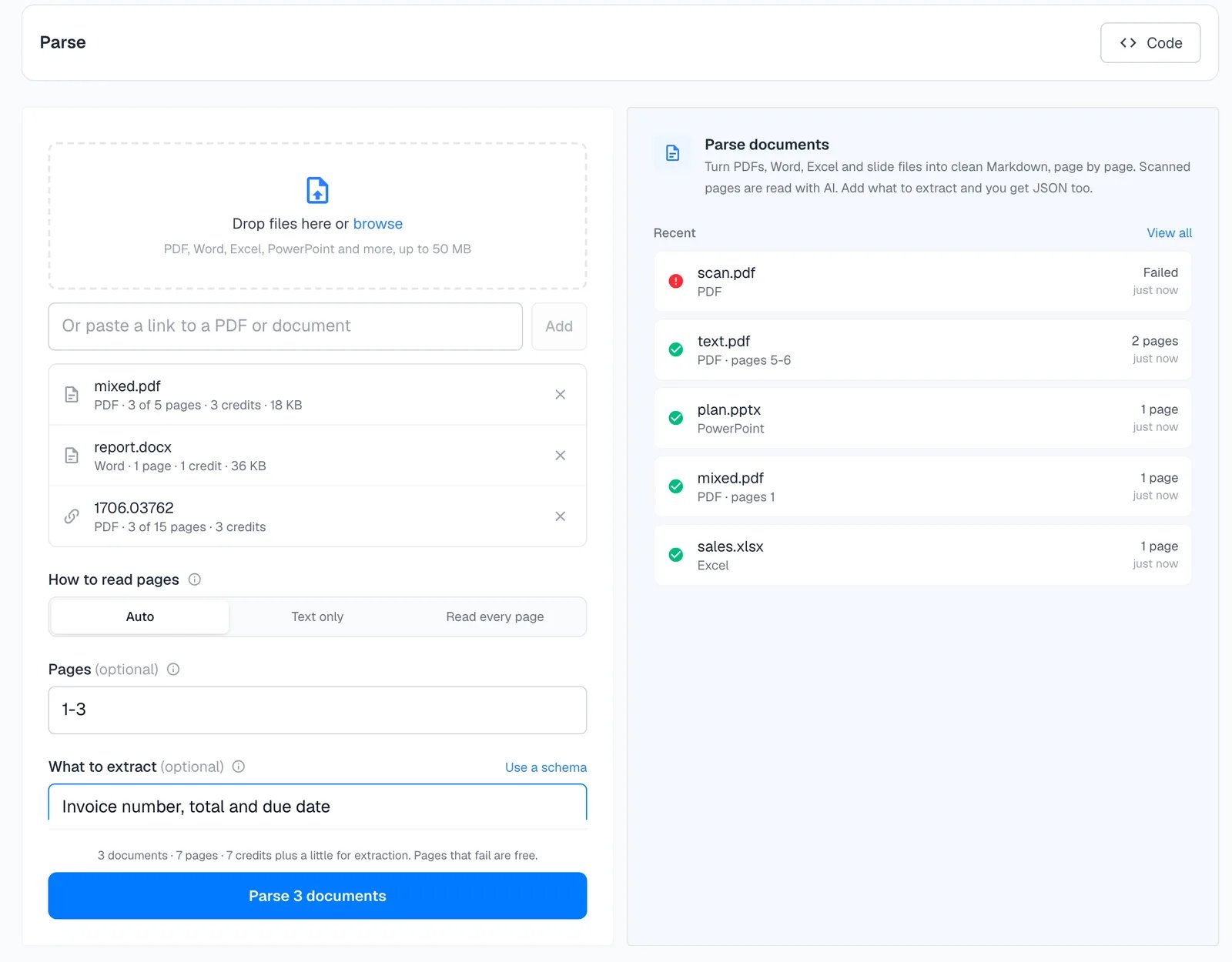This screenshot has width=1232, height=962.
Task: Click the file upload icon in drop zone
Action: [317, 190]
